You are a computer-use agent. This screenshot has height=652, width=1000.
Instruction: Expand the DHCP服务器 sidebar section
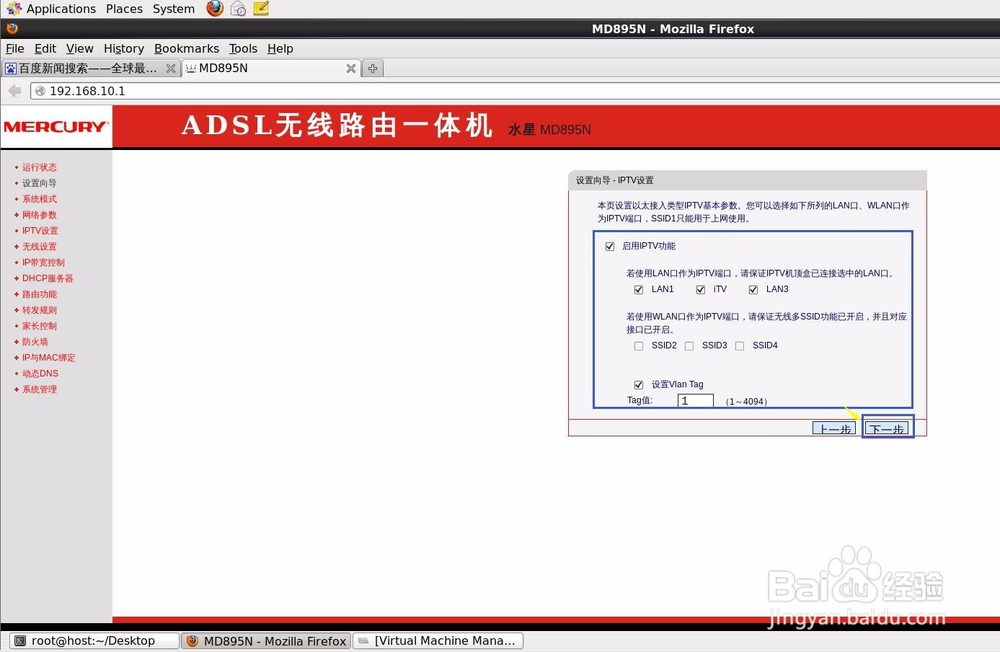(x=47, y=278)
